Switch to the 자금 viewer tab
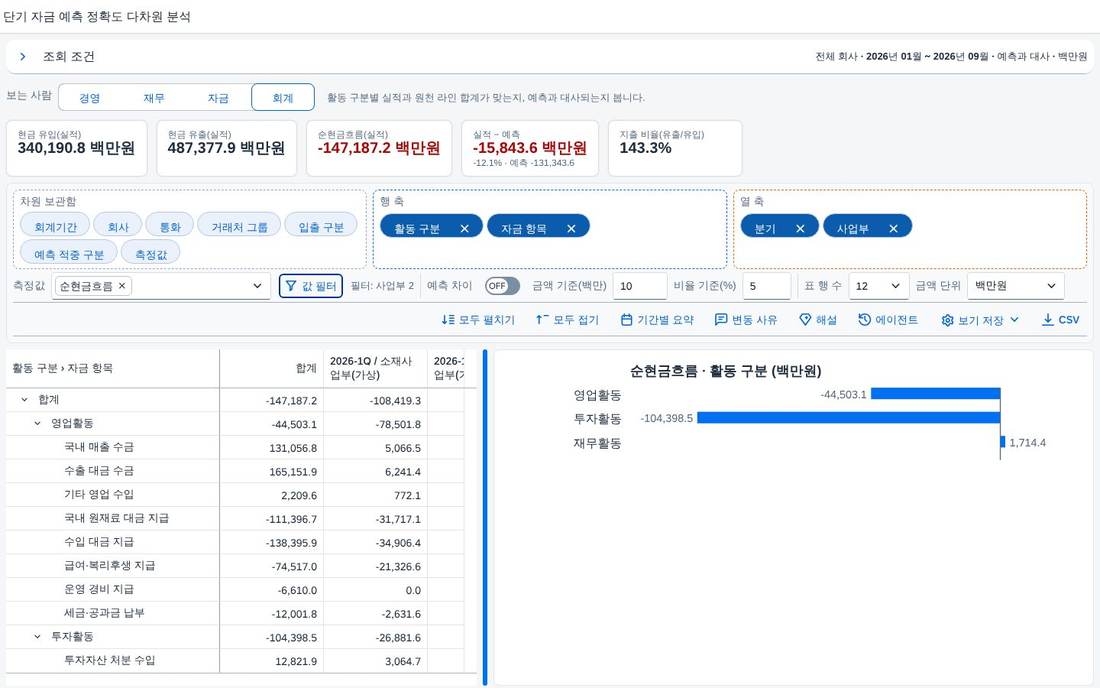 218,98
